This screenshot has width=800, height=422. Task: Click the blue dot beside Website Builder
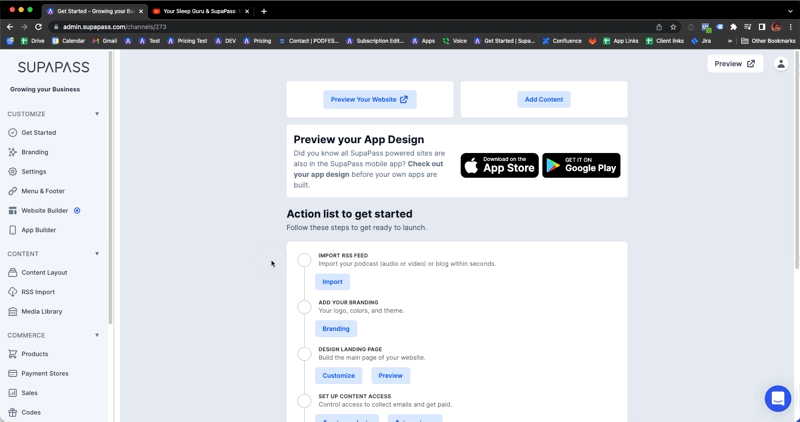77,210
